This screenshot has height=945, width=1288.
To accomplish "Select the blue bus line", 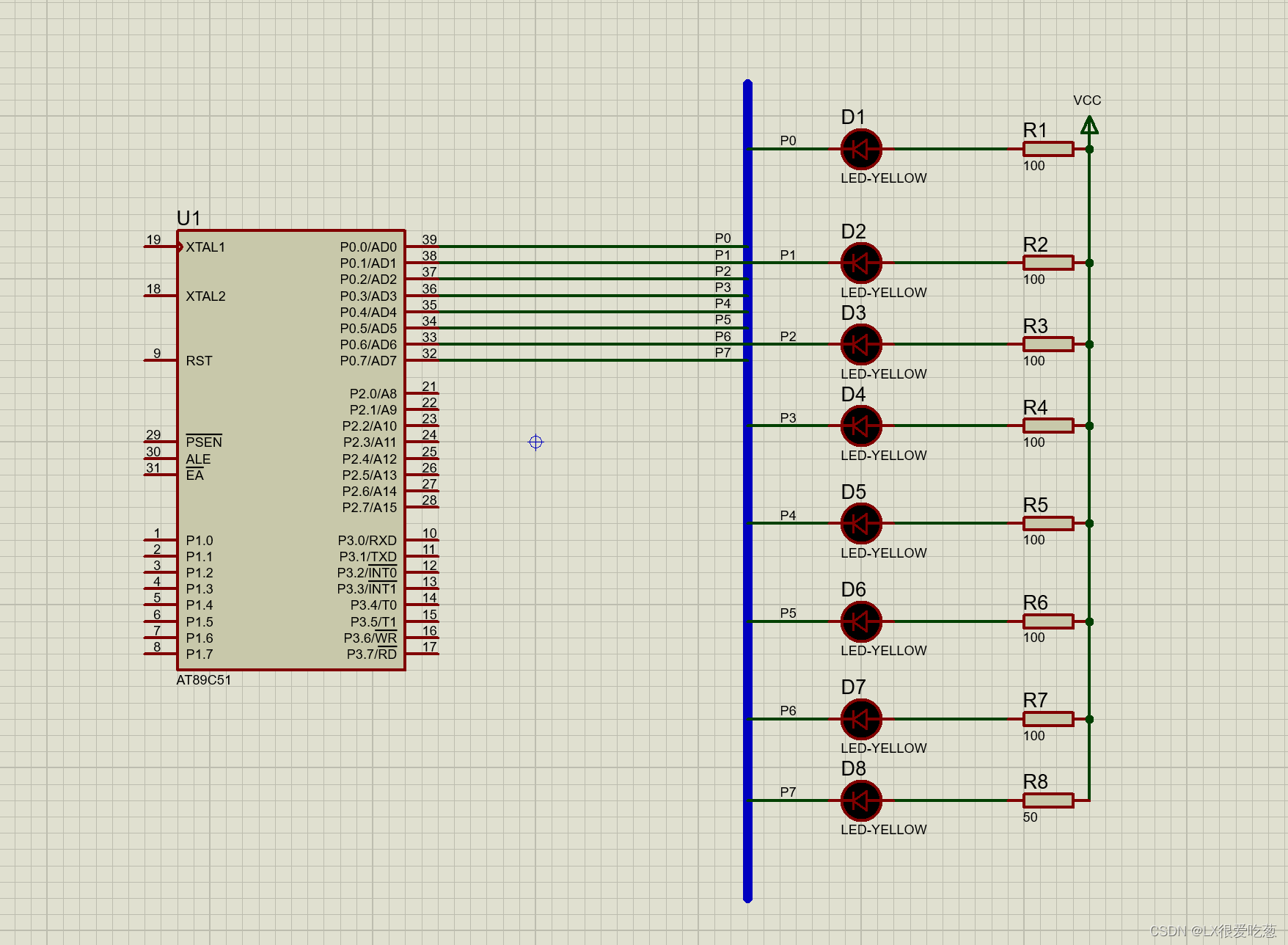I will click(747, 491).
